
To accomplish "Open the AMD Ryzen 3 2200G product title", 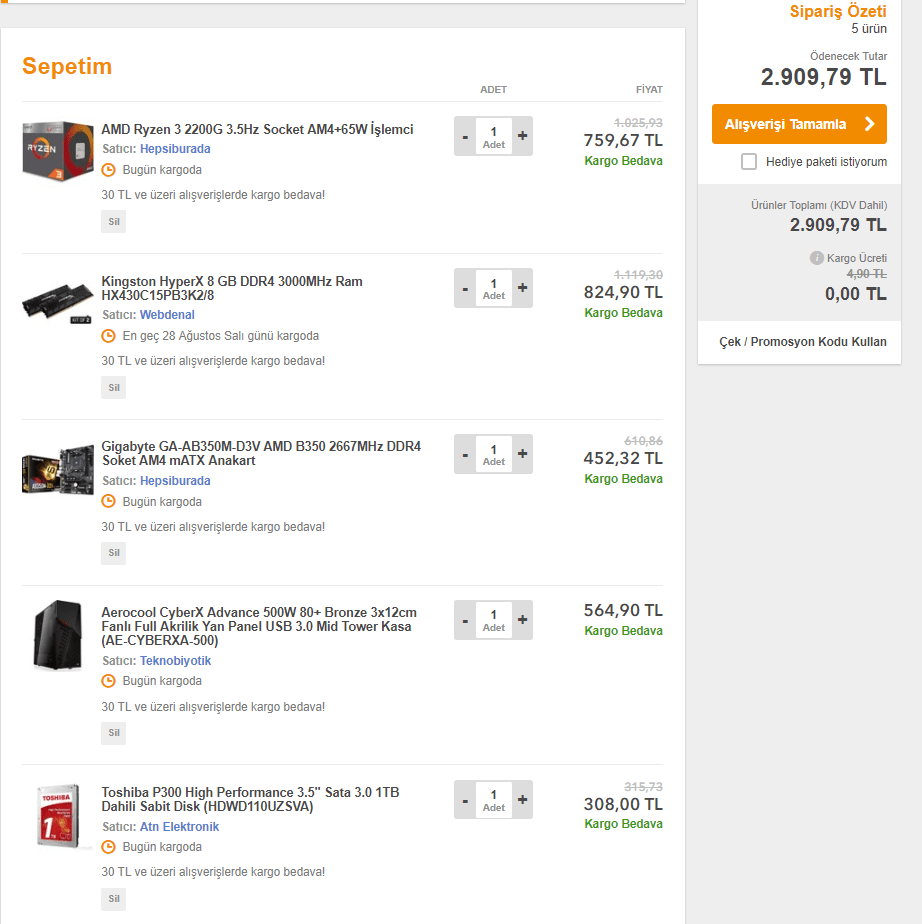I will [257, 130].
